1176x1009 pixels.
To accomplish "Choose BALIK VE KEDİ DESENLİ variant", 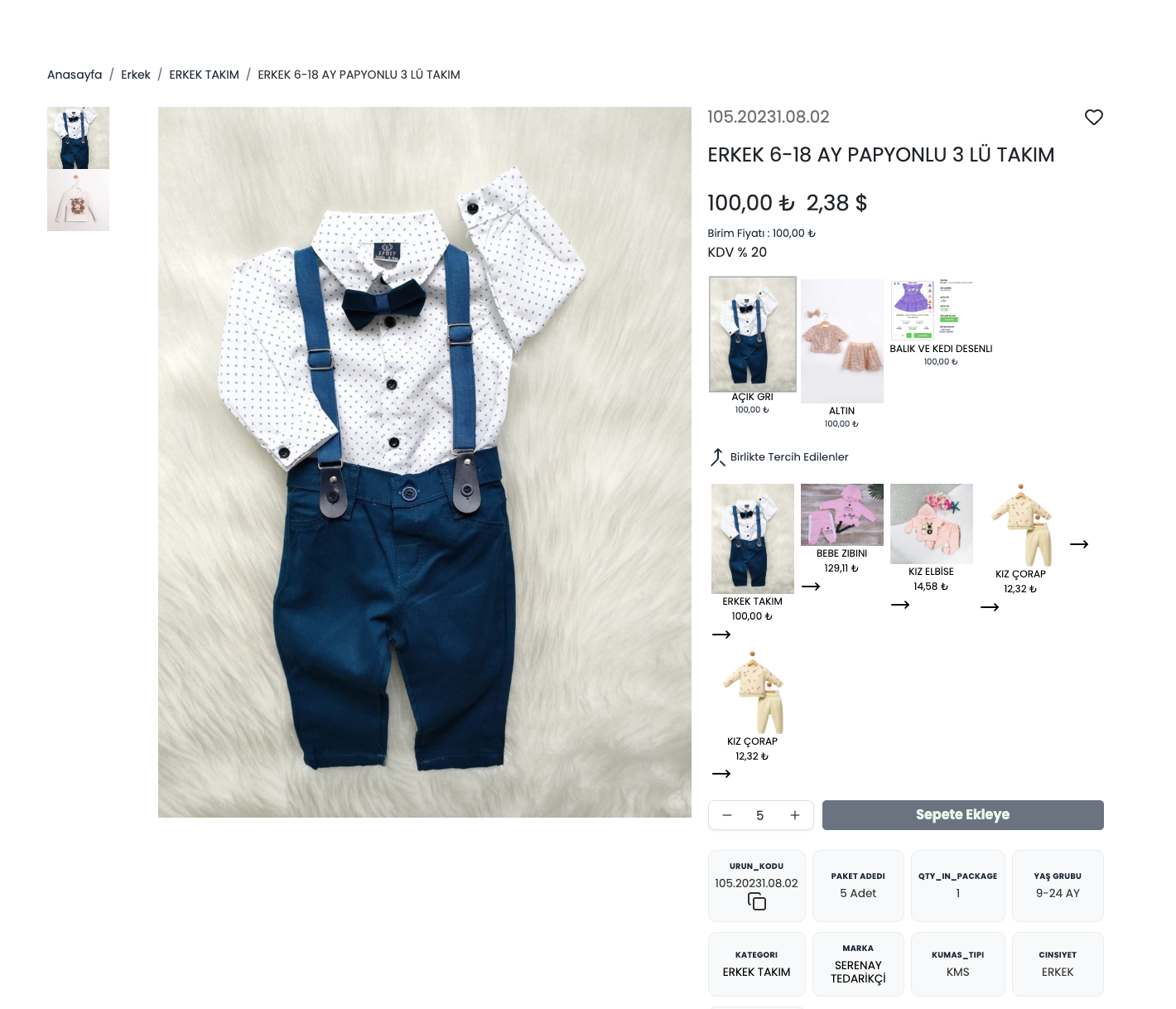I will point(932,310).
